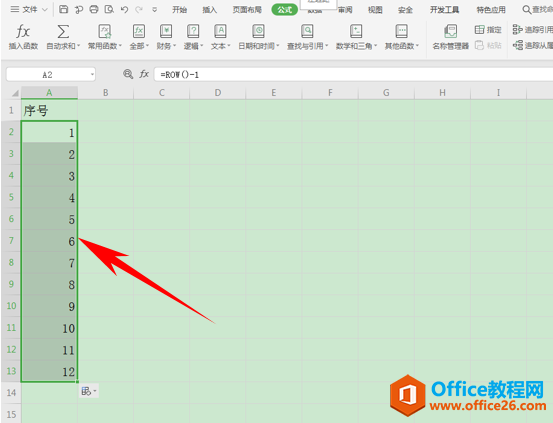Click the Print icon in the quick toolbar
553x423 pixels.
pyautogui.click(x=94, y=10)
